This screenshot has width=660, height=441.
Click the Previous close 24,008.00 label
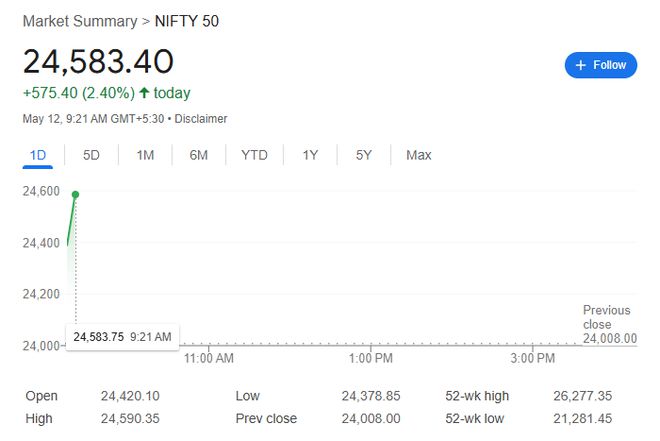click(609, 324)
